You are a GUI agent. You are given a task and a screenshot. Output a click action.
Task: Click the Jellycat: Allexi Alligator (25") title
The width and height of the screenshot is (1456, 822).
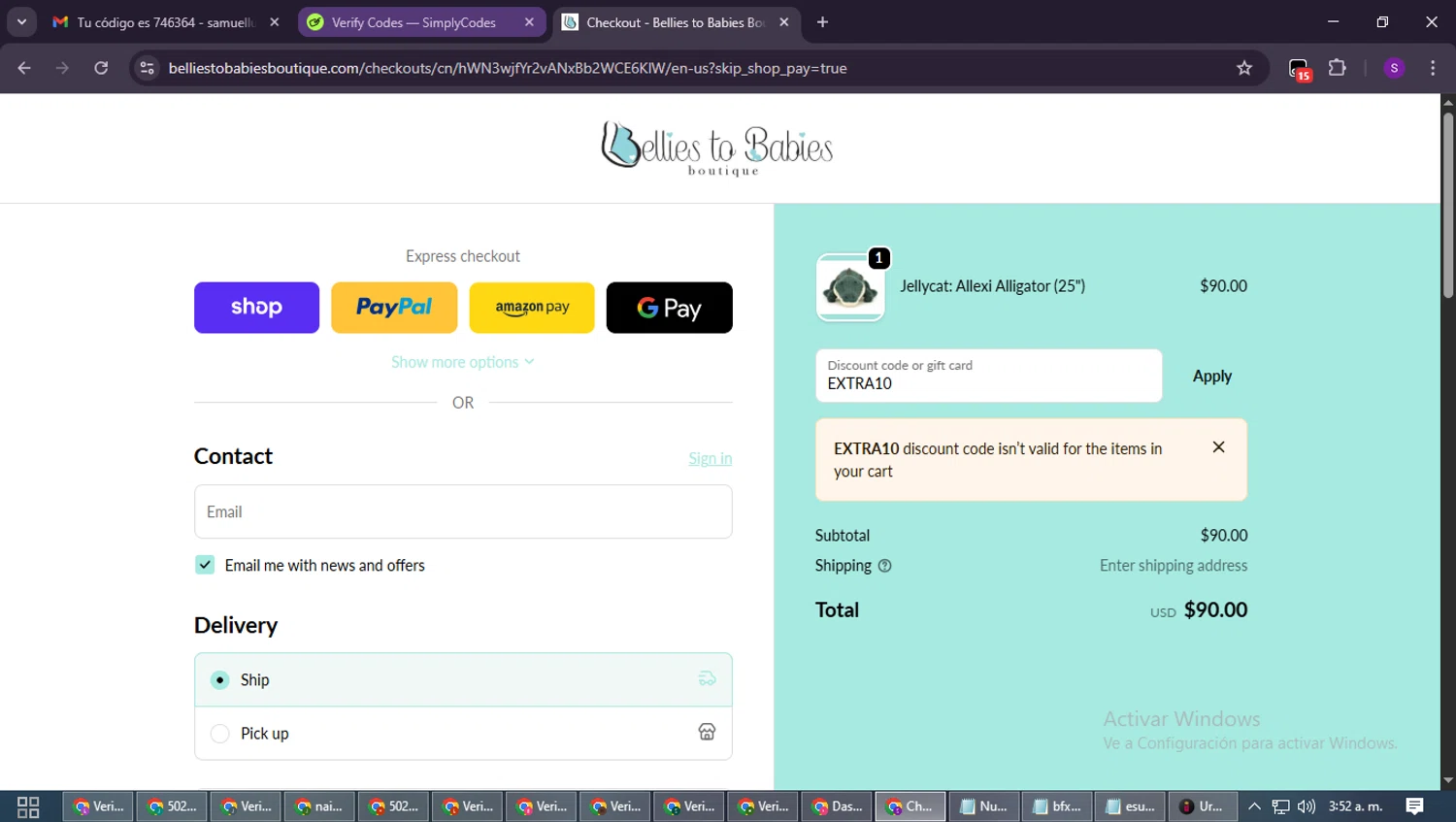992,286
